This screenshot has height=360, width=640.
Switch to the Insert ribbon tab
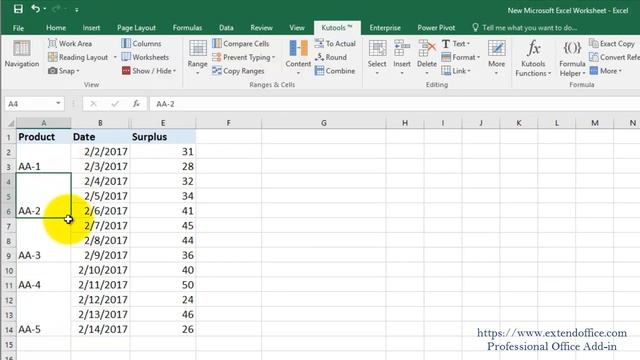click(x=91, y=28)
